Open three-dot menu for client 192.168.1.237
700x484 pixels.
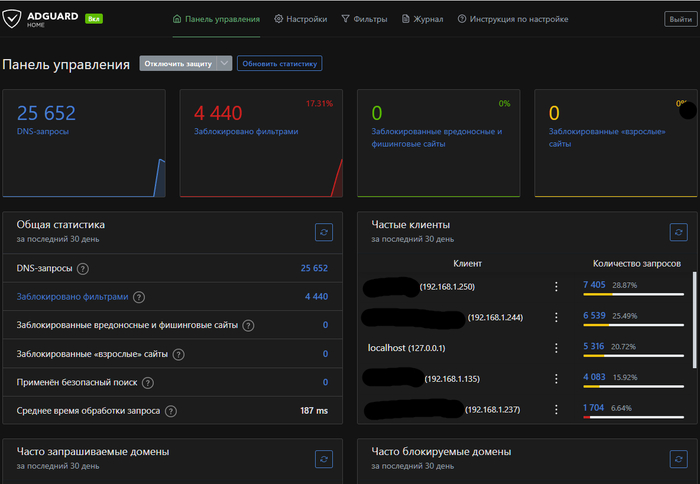(556, 409)
